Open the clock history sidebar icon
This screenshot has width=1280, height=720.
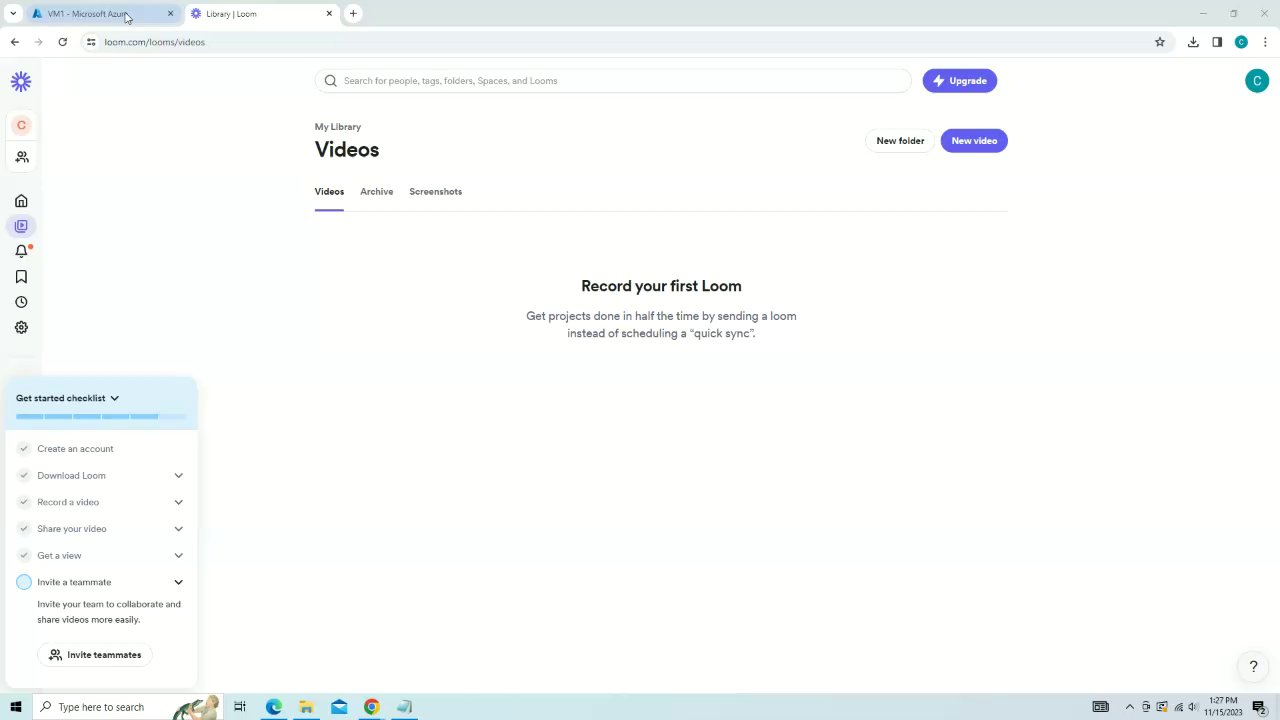[x=21, y=302]
